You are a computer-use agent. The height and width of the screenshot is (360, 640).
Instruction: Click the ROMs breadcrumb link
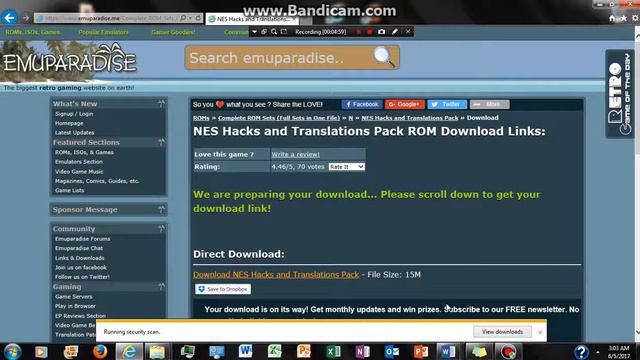(201, 118)
